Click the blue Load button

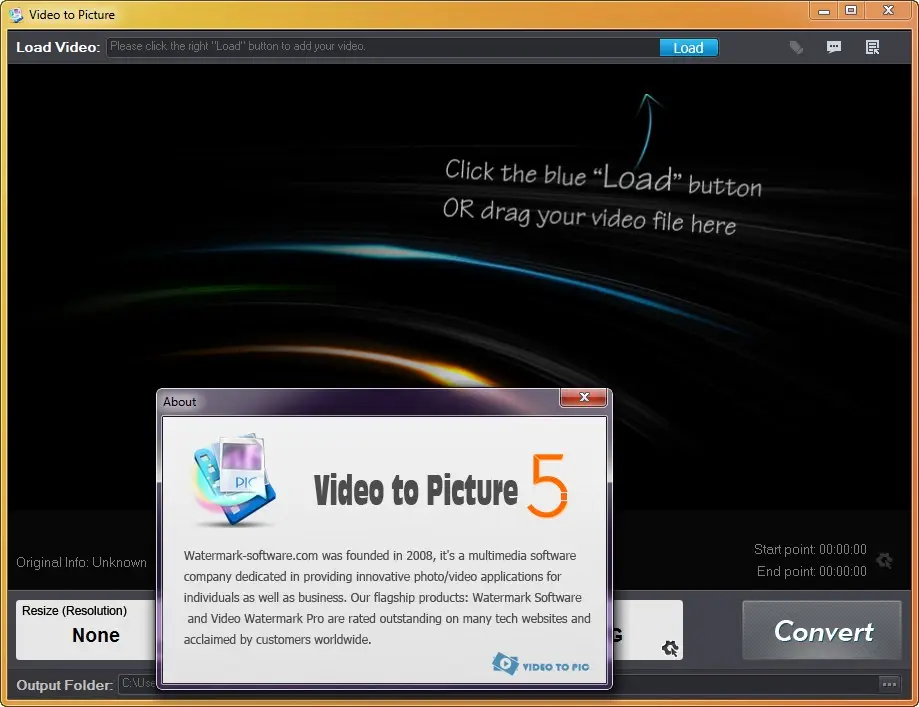pyautogui.click(x=688, y=47)
